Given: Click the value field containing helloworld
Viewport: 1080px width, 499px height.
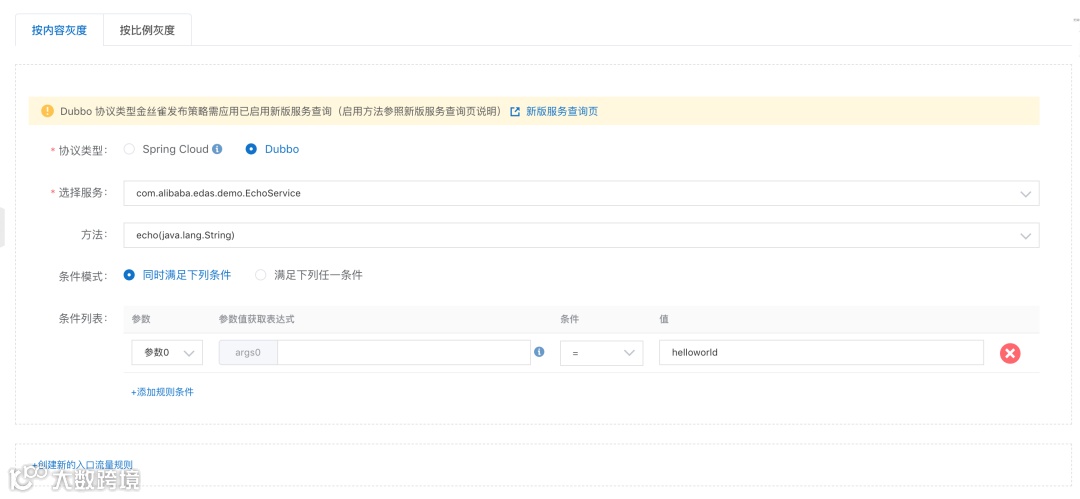Looking at the screenshot, I should tap(821, 352).
